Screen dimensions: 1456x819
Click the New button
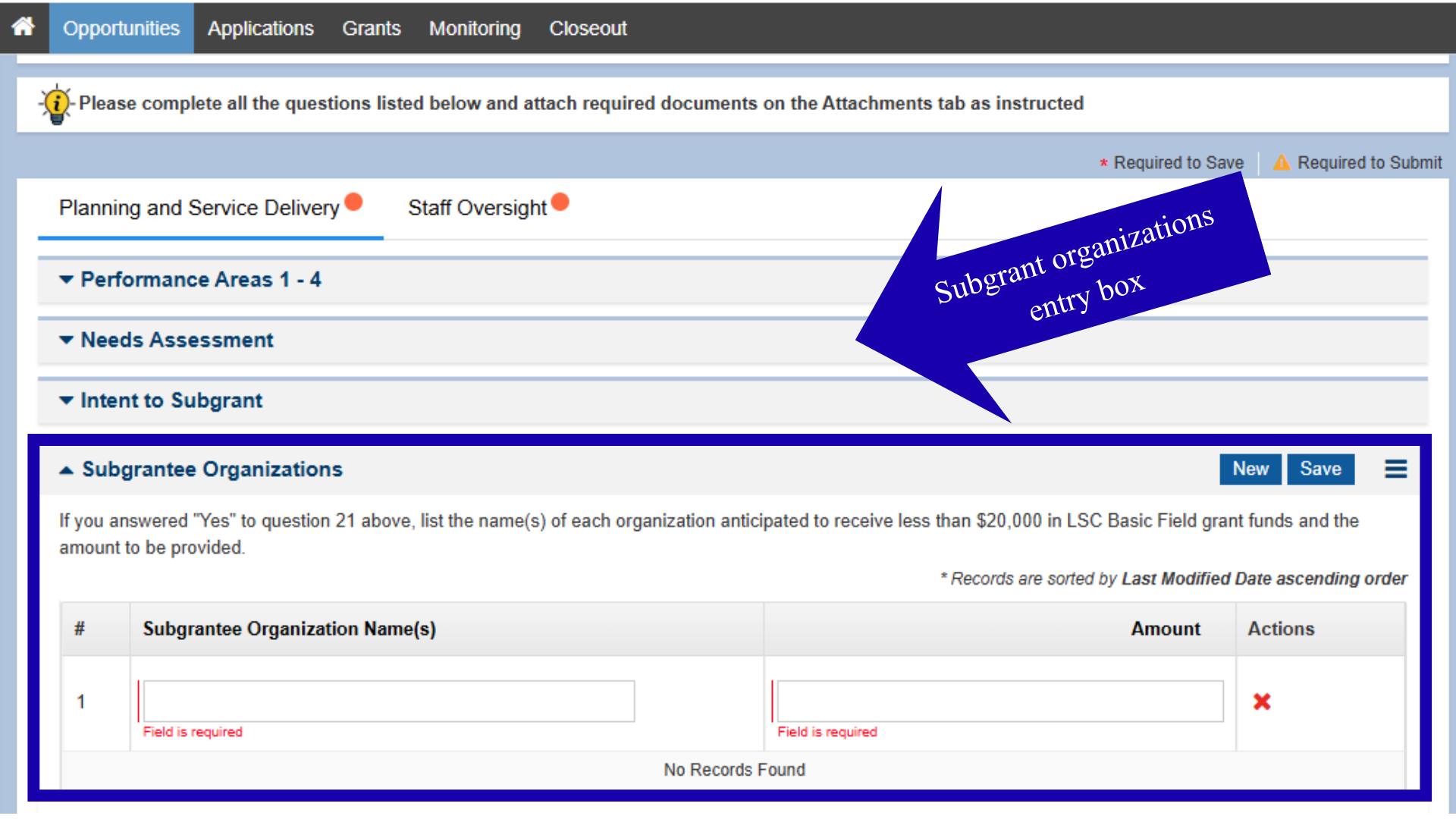pyautogui.click(x=1250, y=469)
